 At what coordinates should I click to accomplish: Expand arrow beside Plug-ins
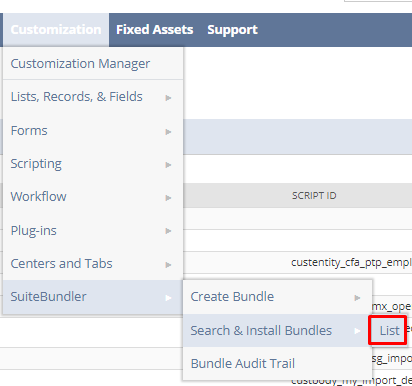pyautogui.click(x=168, y=231)
